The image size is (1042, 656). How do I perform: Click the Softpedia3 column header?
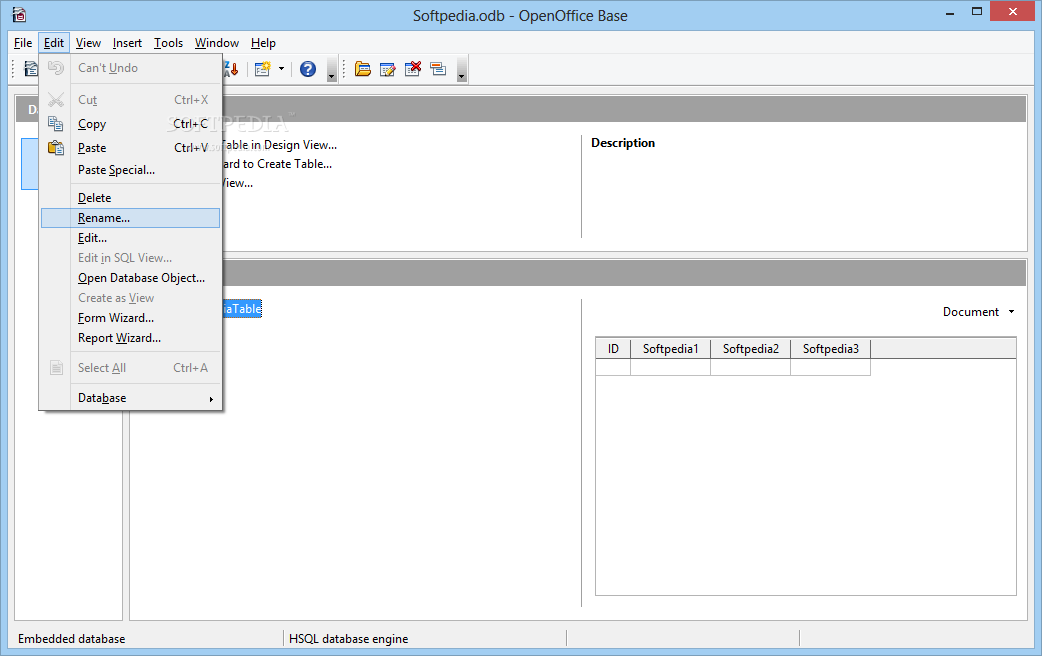click(x=831, y=349)
